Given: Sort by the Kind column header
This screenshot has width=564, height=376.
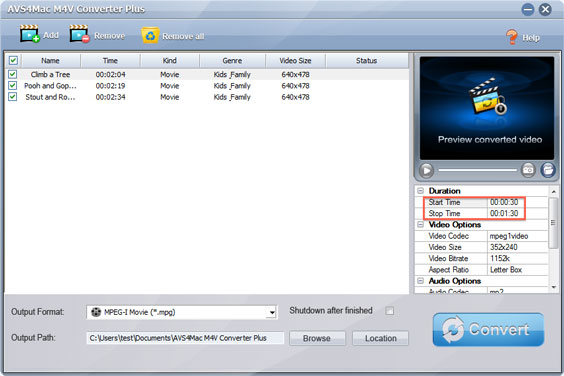Looking at the screenshot, I should click(x=169, y=60).
